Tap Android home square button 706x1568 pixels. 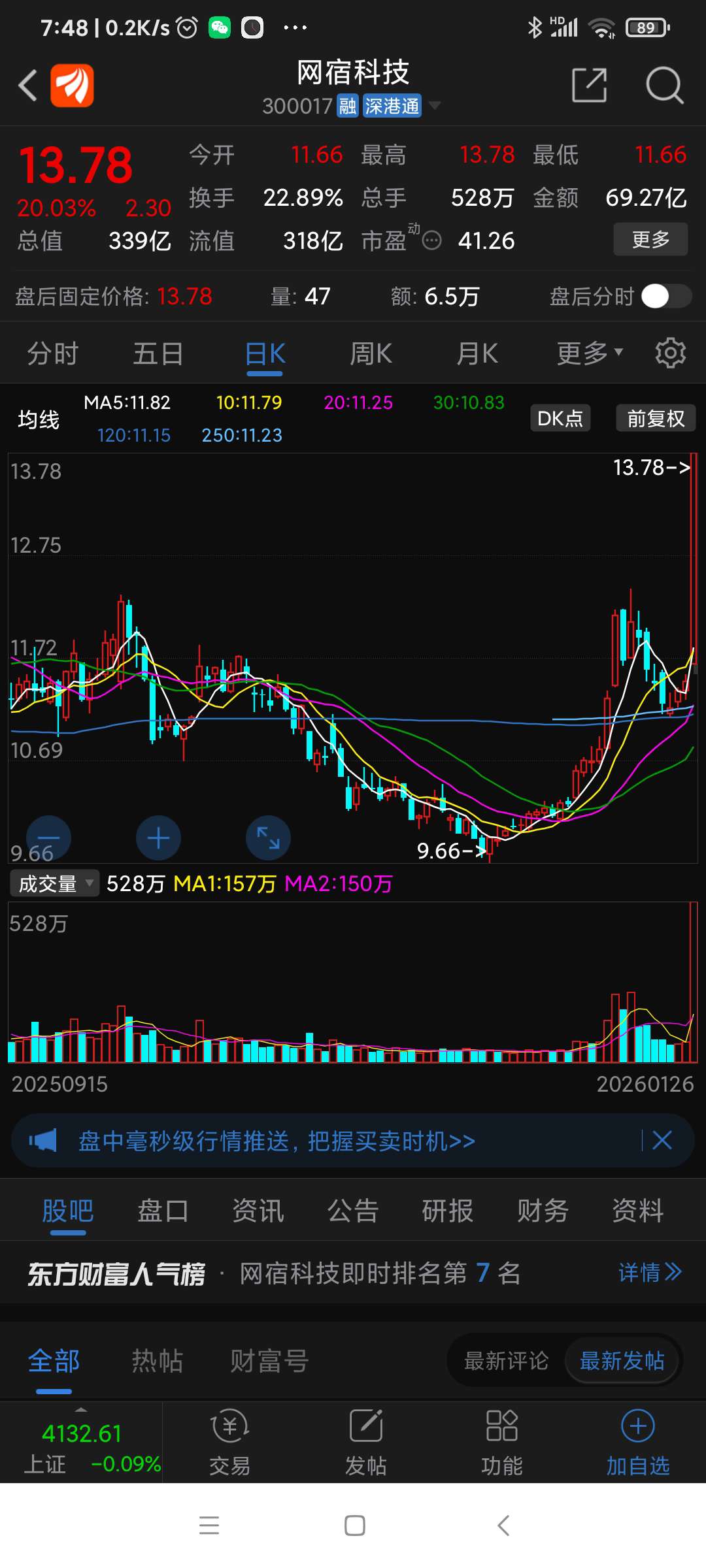pos(354,1526)
